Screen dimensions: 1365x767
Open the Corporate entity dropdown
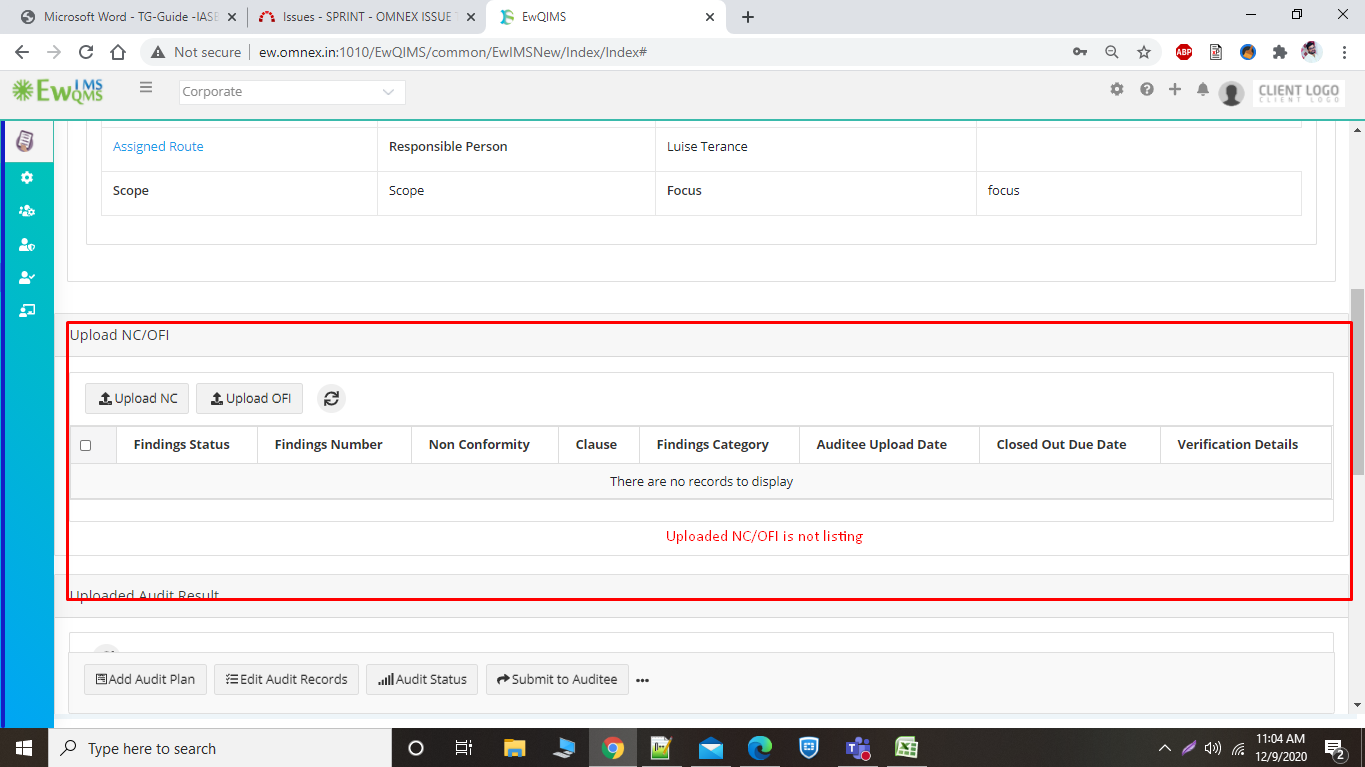pyautogui.click(x=292, y=91)
